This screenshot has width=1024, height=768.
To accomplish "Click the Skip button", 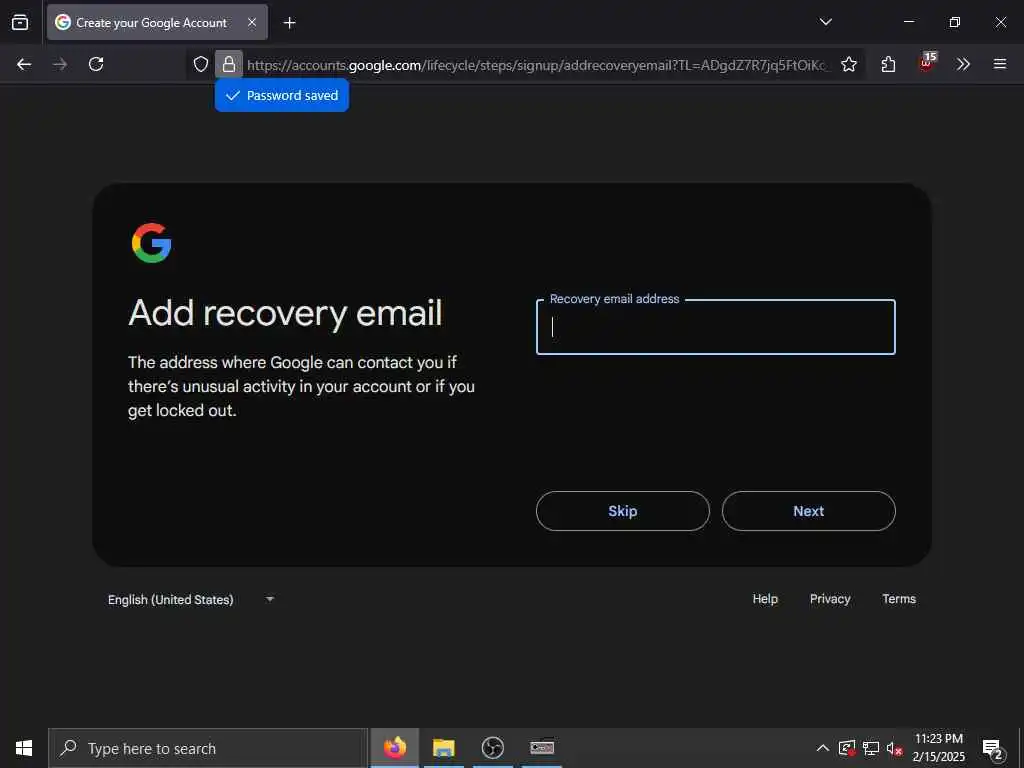I will tap(622, 511).
